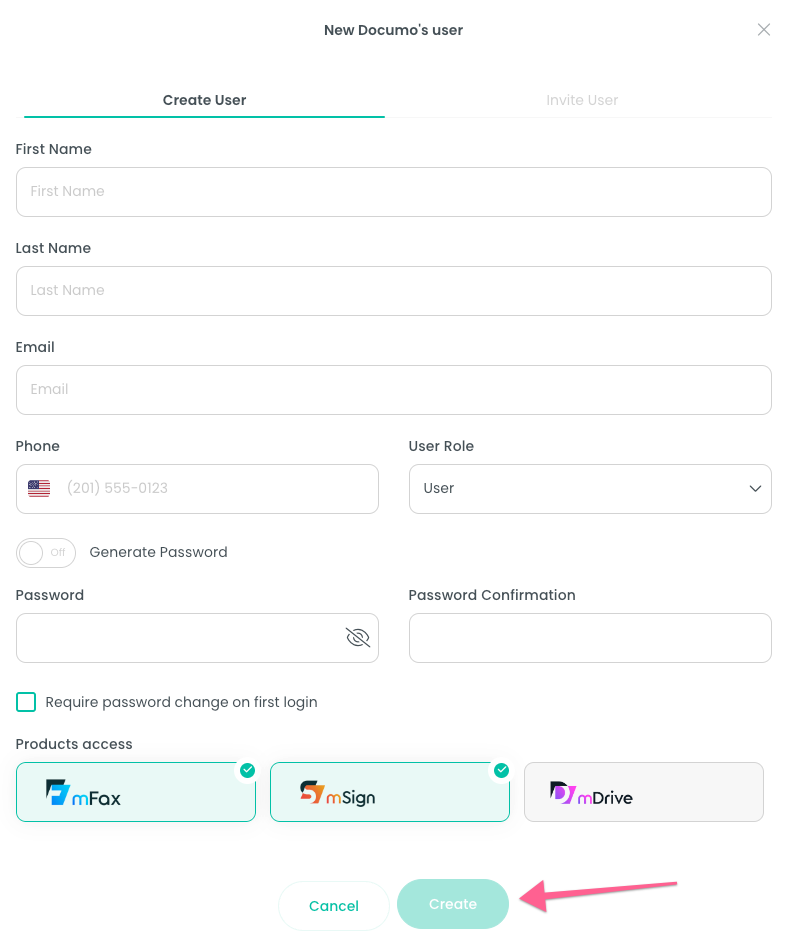Screen dimensions: 788x932
Task: Switch to the Invite User tab
Action: pos(582,100)
